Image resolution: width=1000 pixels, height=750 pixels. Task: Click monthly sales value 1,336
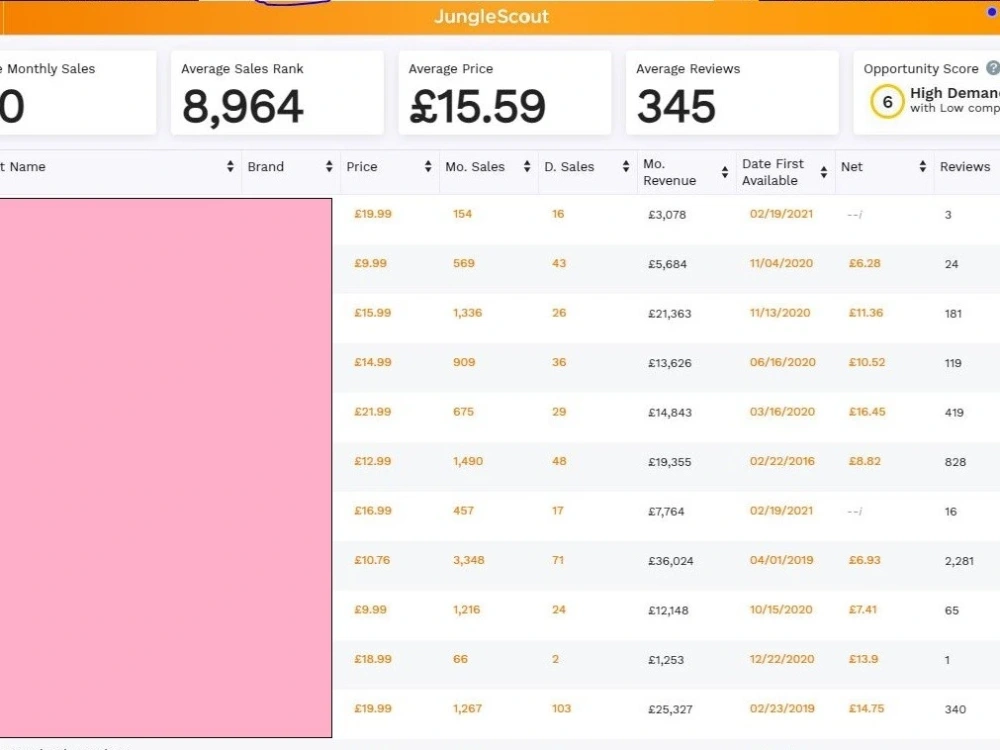point(467,312)
